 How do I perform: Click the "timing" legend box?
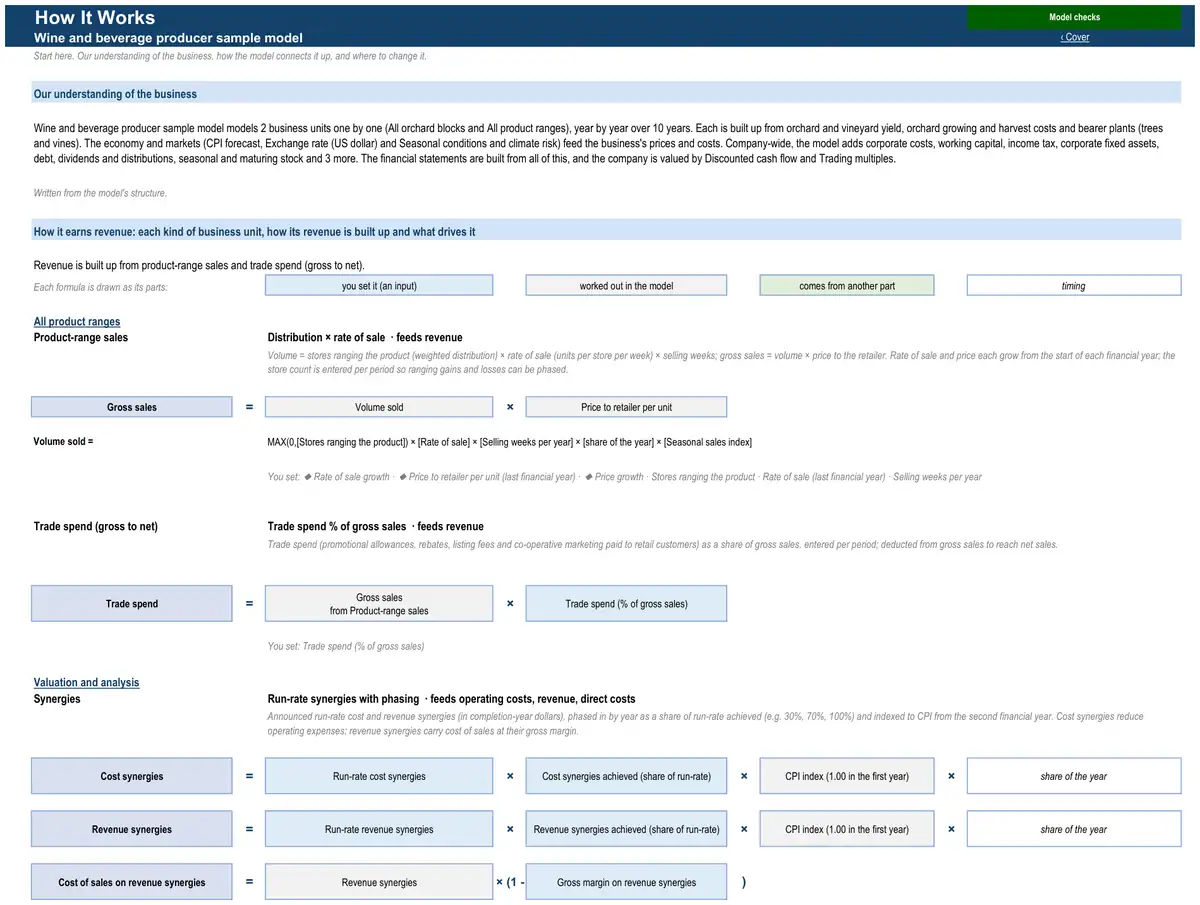1074,286
